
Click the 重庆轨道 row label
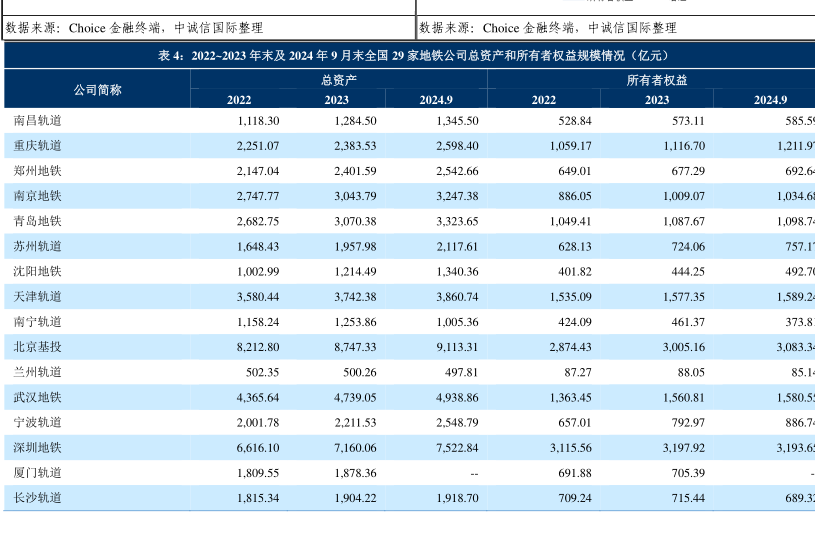point(38,146)
